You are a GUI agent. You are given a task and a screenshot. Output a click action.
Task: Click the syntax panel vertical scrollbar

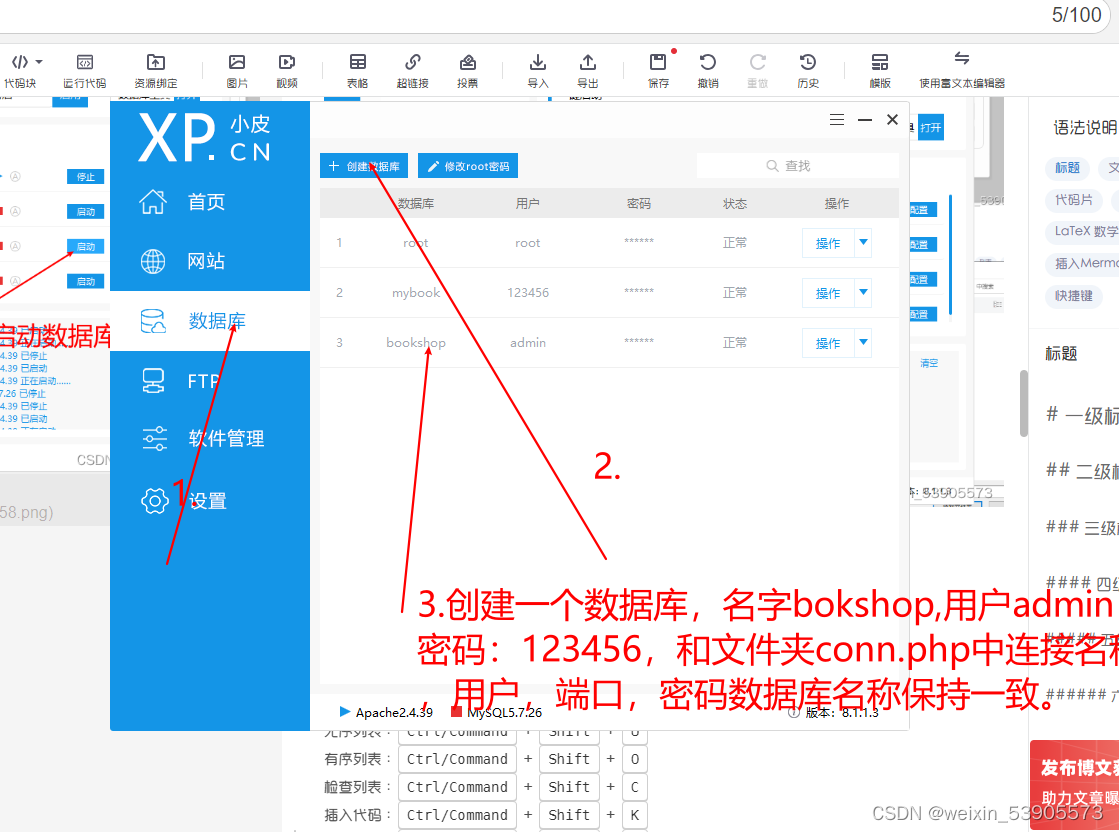(1023, 403)
